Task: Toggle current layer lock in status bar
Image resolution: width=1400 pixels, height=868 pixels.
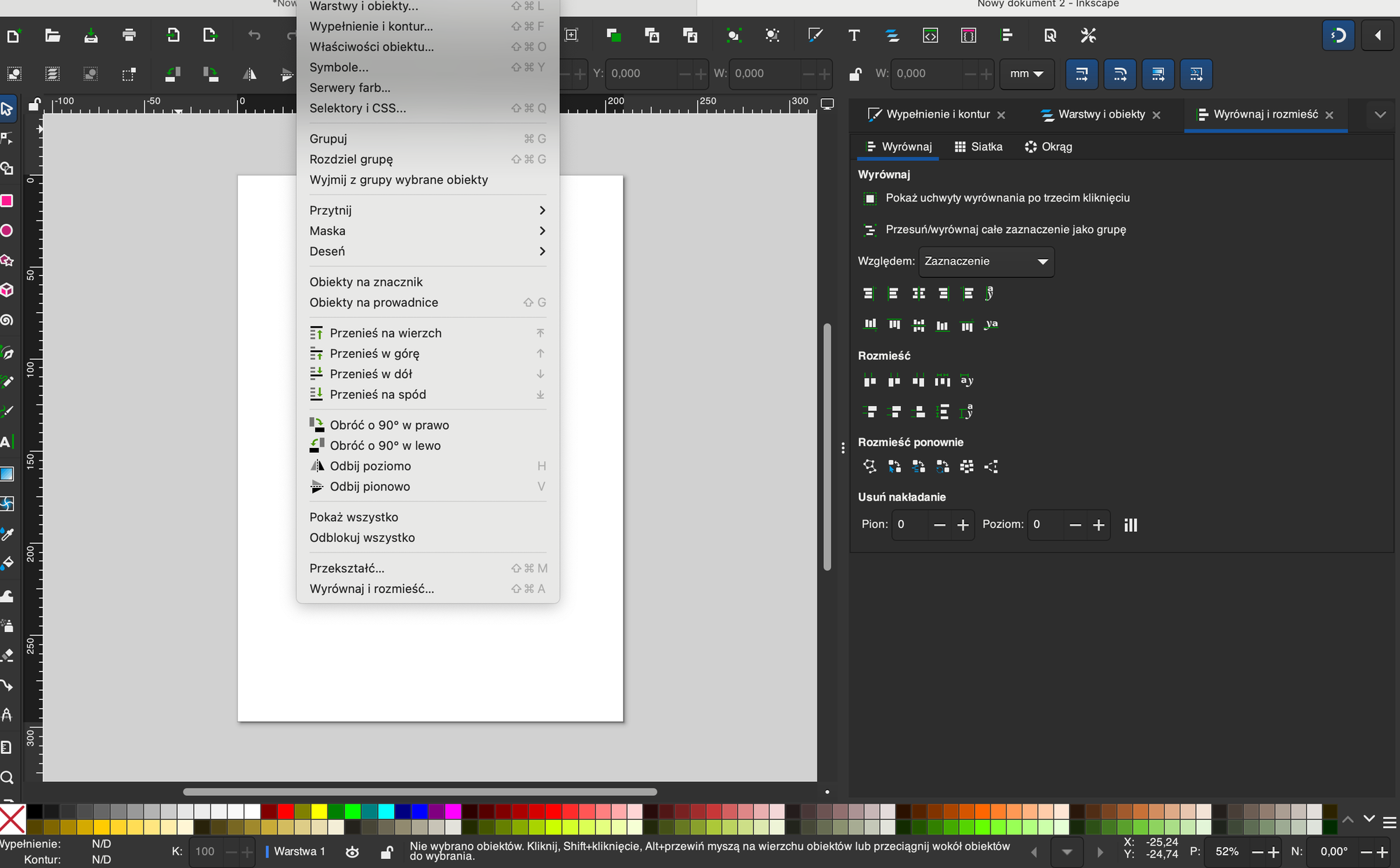Action: (x=386, y=852)
